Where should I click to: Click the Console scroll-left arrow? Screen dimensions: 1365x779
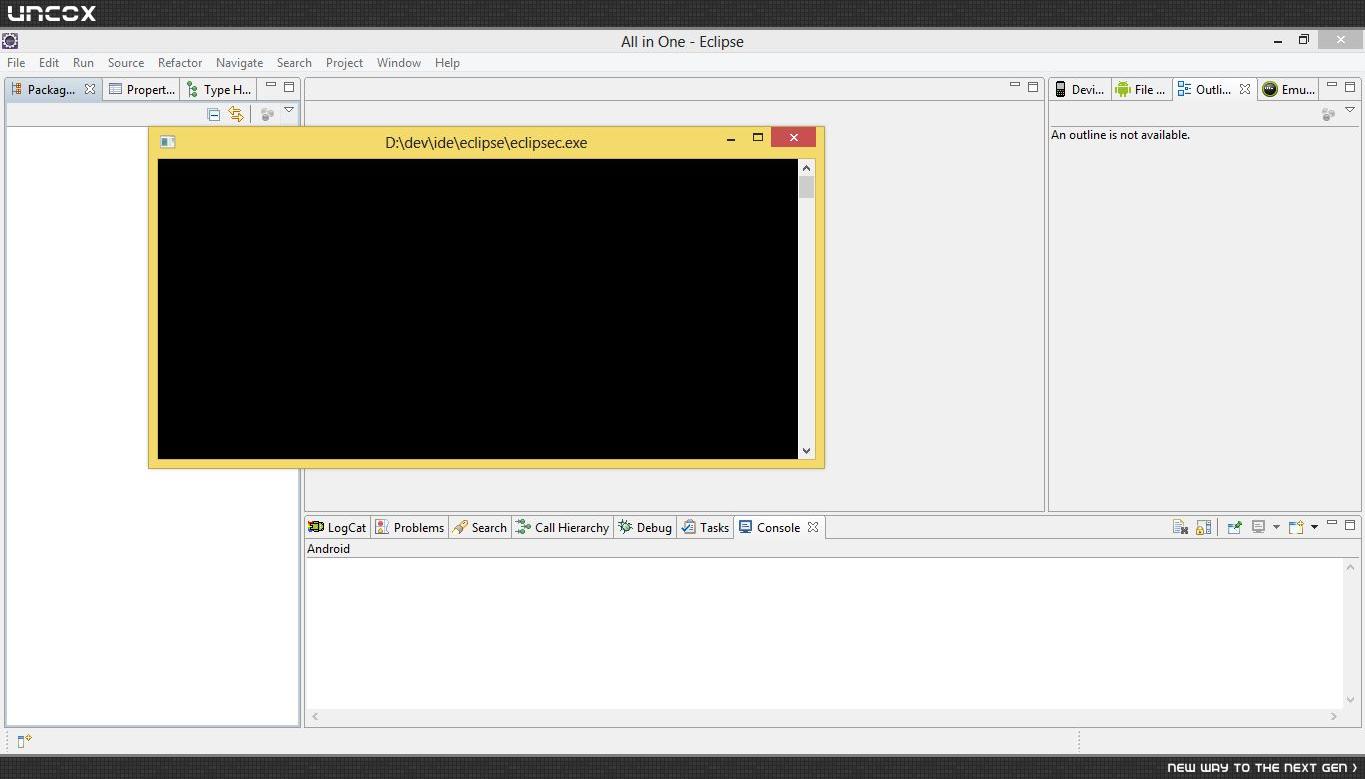tap(315, 716)
